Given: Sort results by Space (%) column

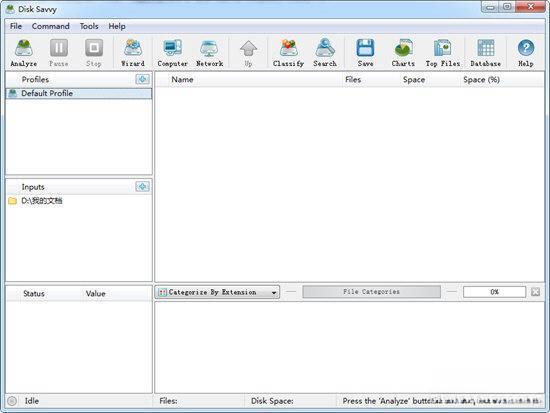Looking at the screenshot, I should pos(481,80).
